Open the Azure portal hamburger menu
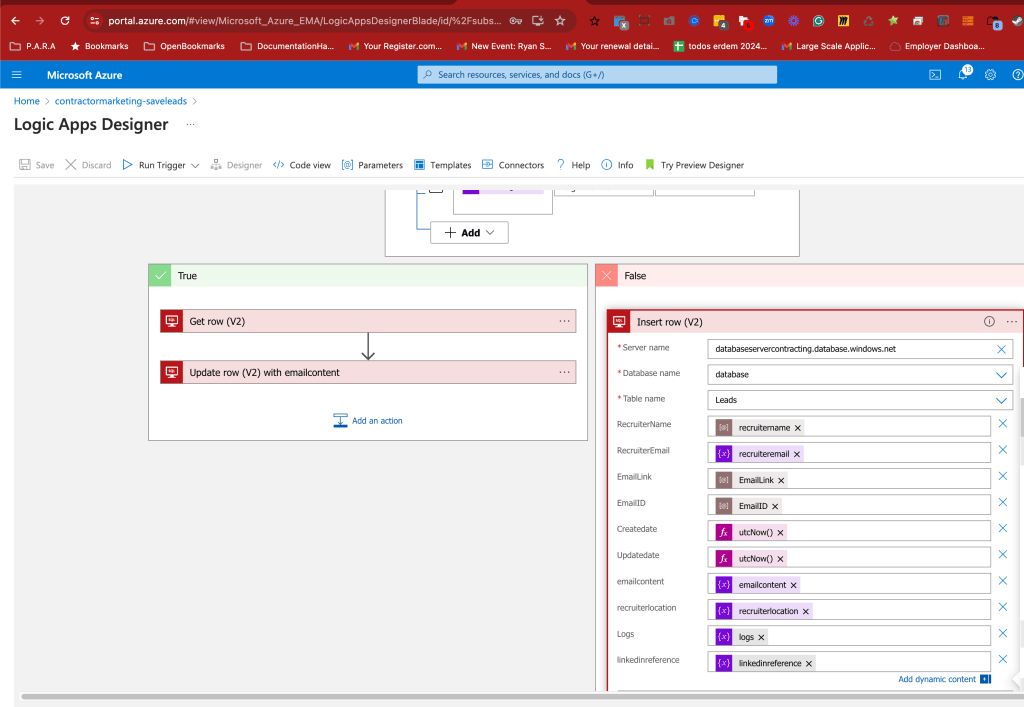Viewport: 1024px width, 707px height. coord(17,75)
